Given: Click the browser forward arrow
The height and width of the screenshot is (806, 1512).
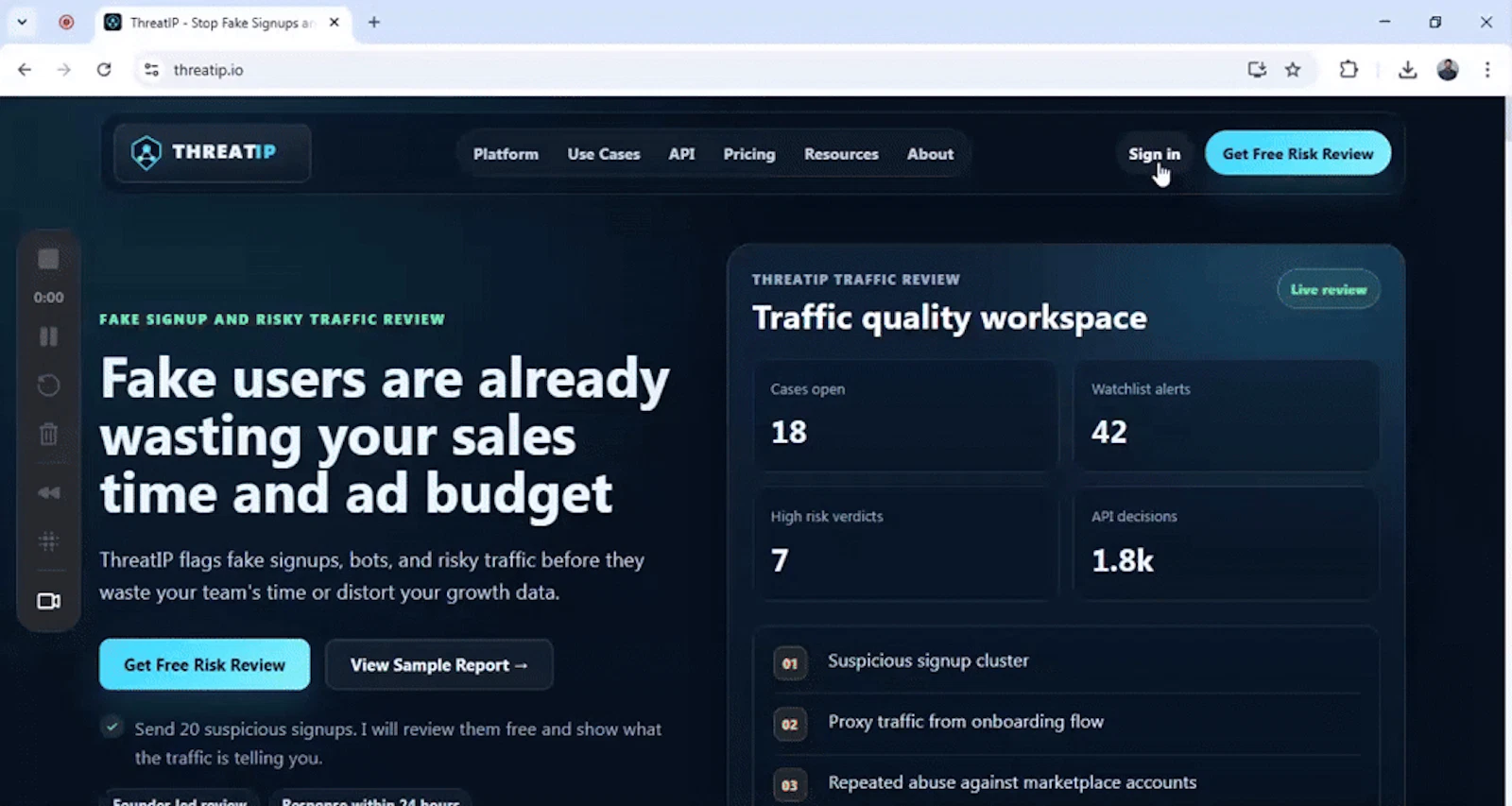Looking at the screenshot, I should coord(63,70).
